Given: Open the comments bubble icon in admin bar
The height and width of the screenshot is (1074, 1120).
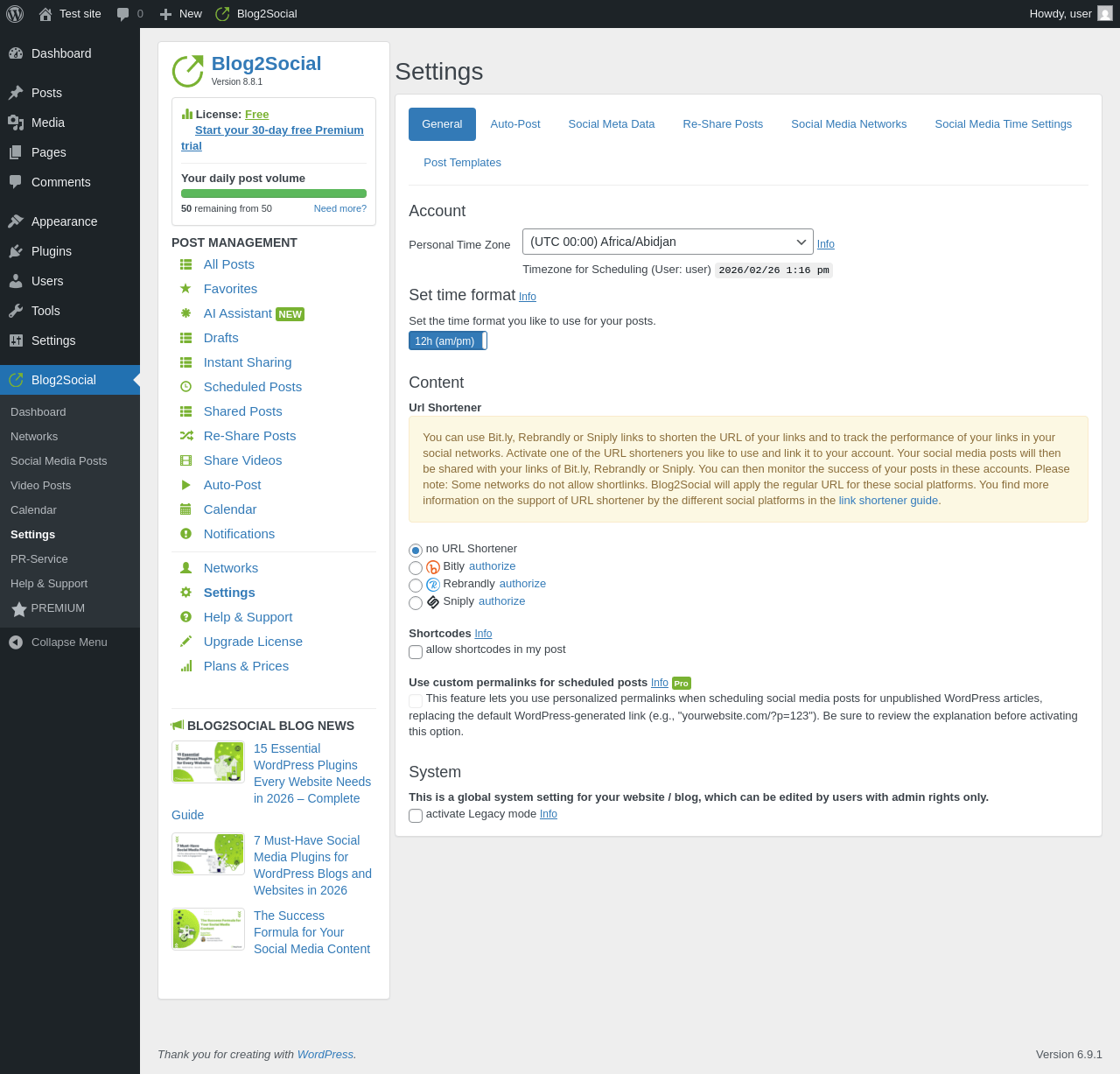Looking at the screenshot, I should [123, 14].
